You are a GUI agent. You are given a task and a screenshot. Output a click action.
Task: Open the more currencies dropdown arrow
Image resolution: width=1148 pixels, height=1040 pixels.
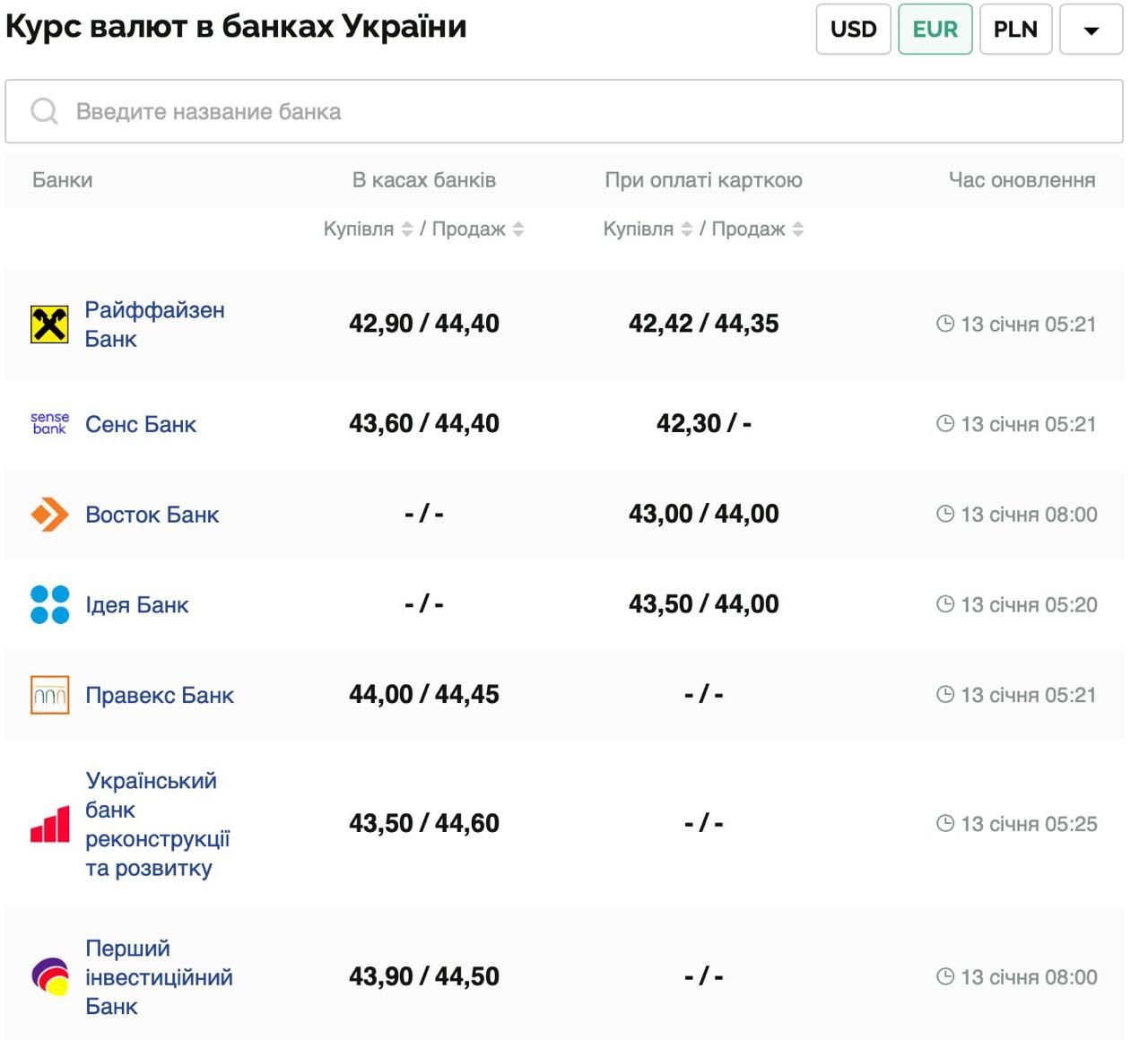[x=1091, y=30]
